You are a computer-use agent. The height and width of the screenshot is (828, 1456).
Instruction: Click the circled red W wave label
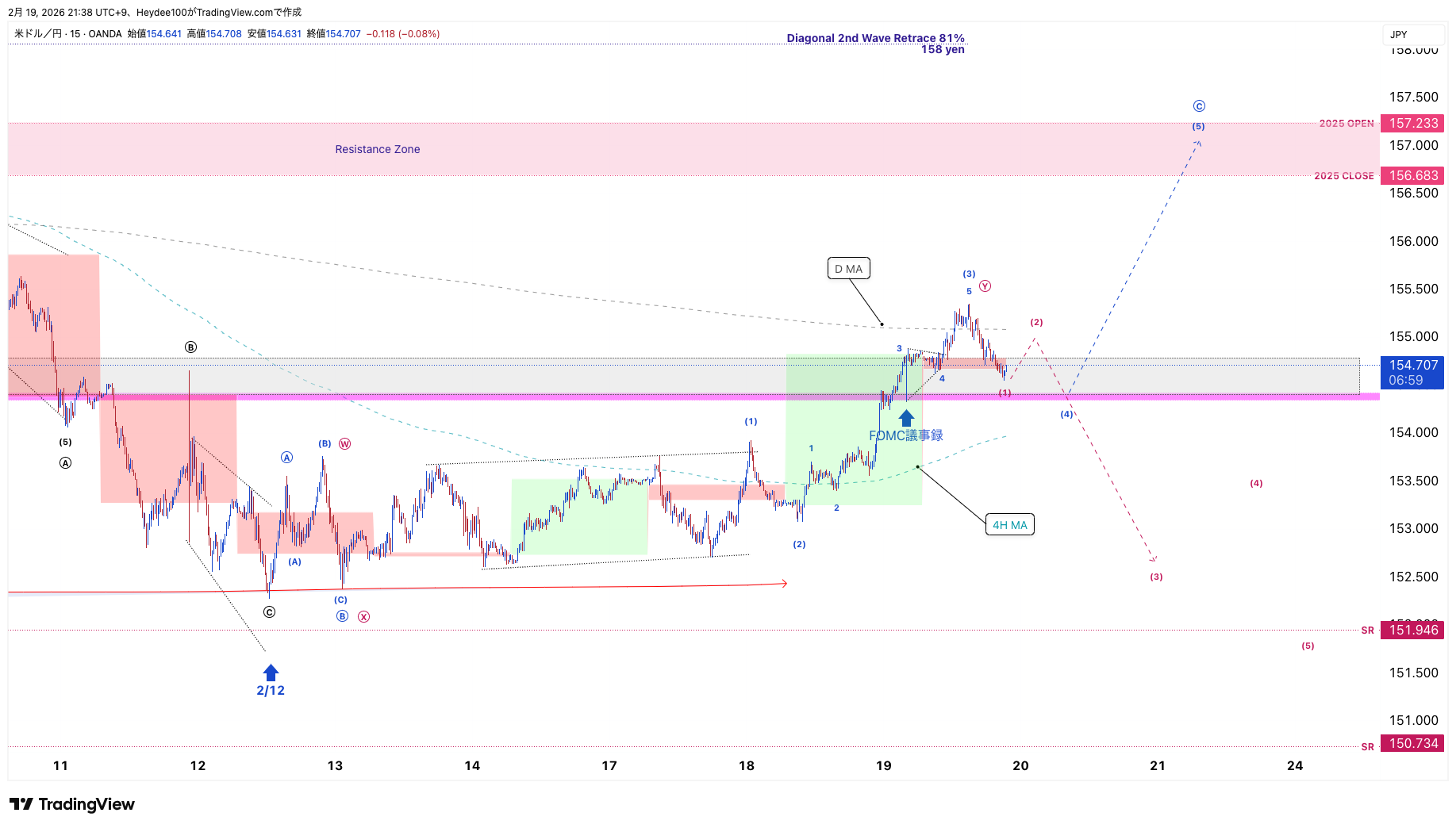pos(345,444)
